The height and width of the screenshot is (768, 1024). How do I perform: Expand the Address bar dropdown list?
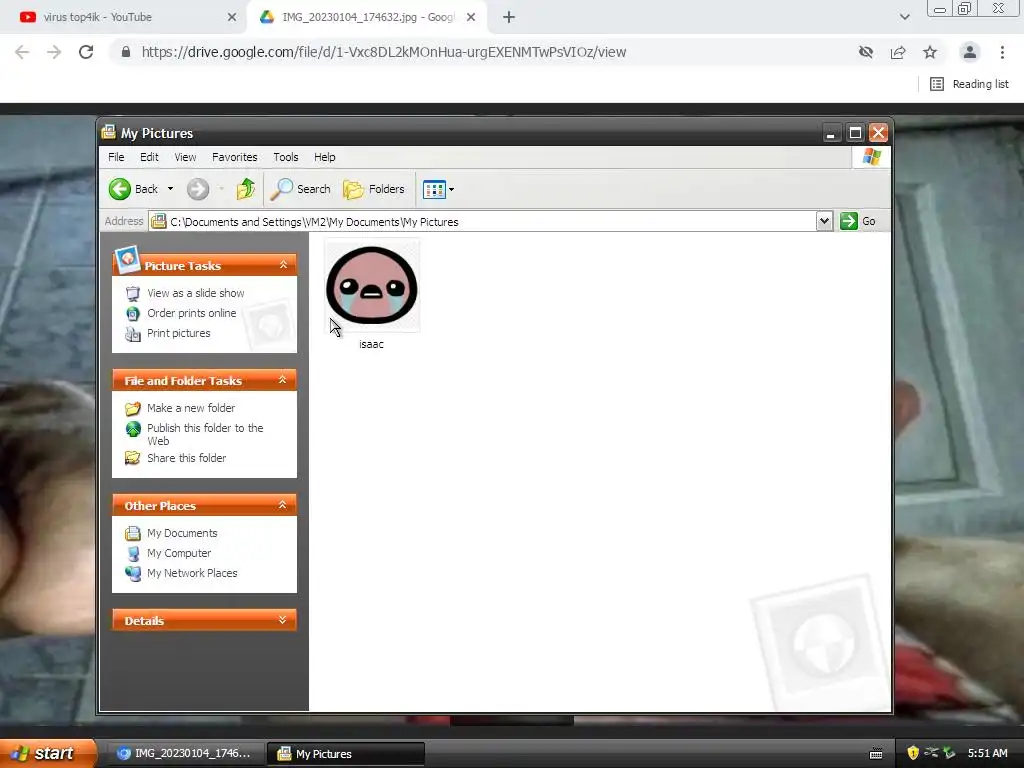tap(824, 221)
